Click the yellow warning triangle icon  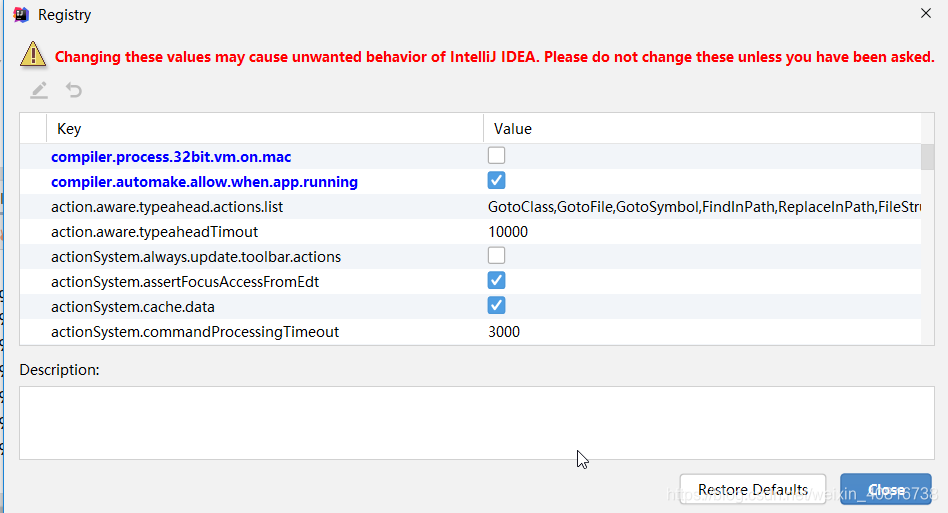(33, 54)
